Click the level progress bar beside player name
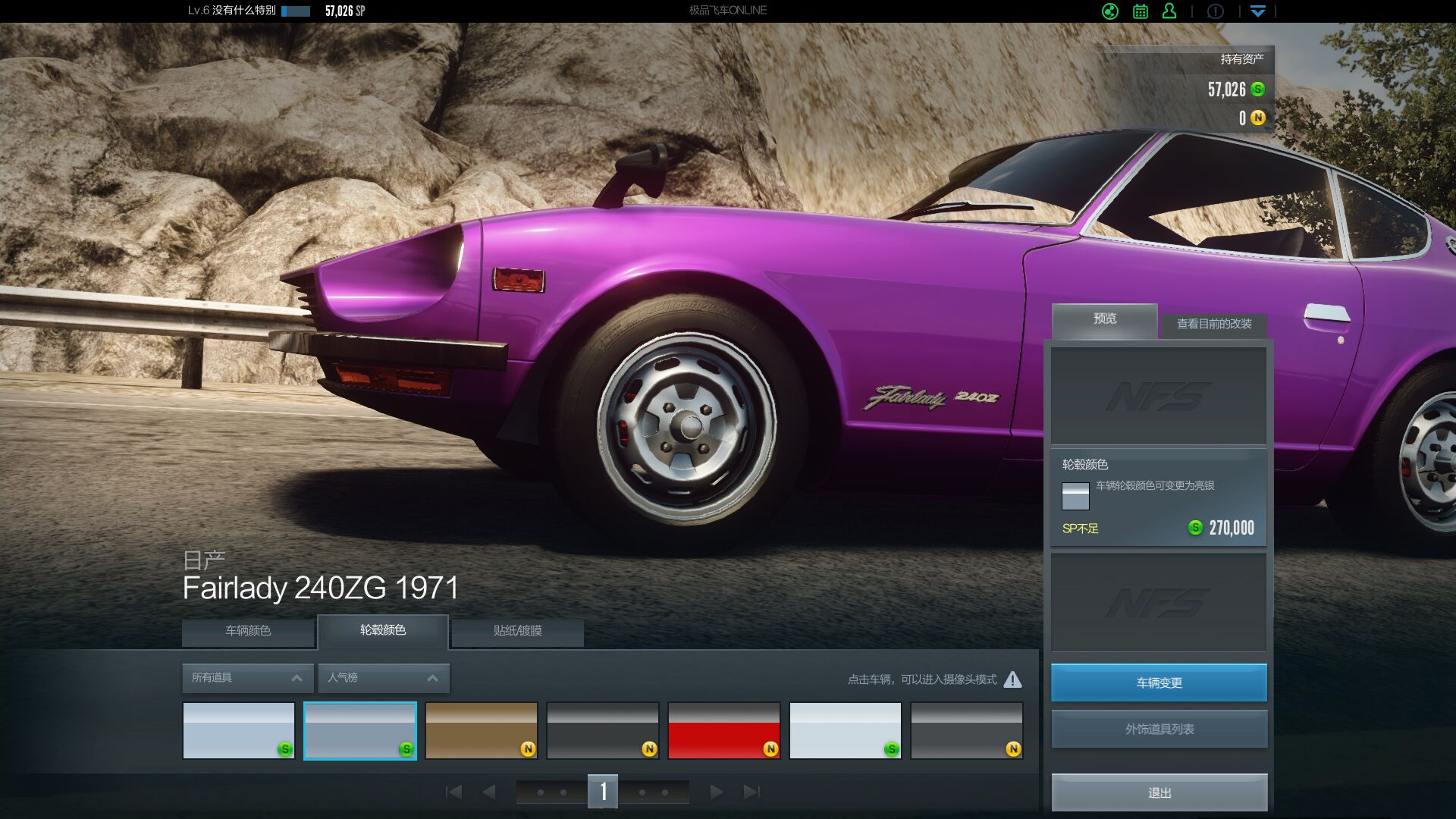Viewport: 1456px width, 819px height. tap(296, 11)
